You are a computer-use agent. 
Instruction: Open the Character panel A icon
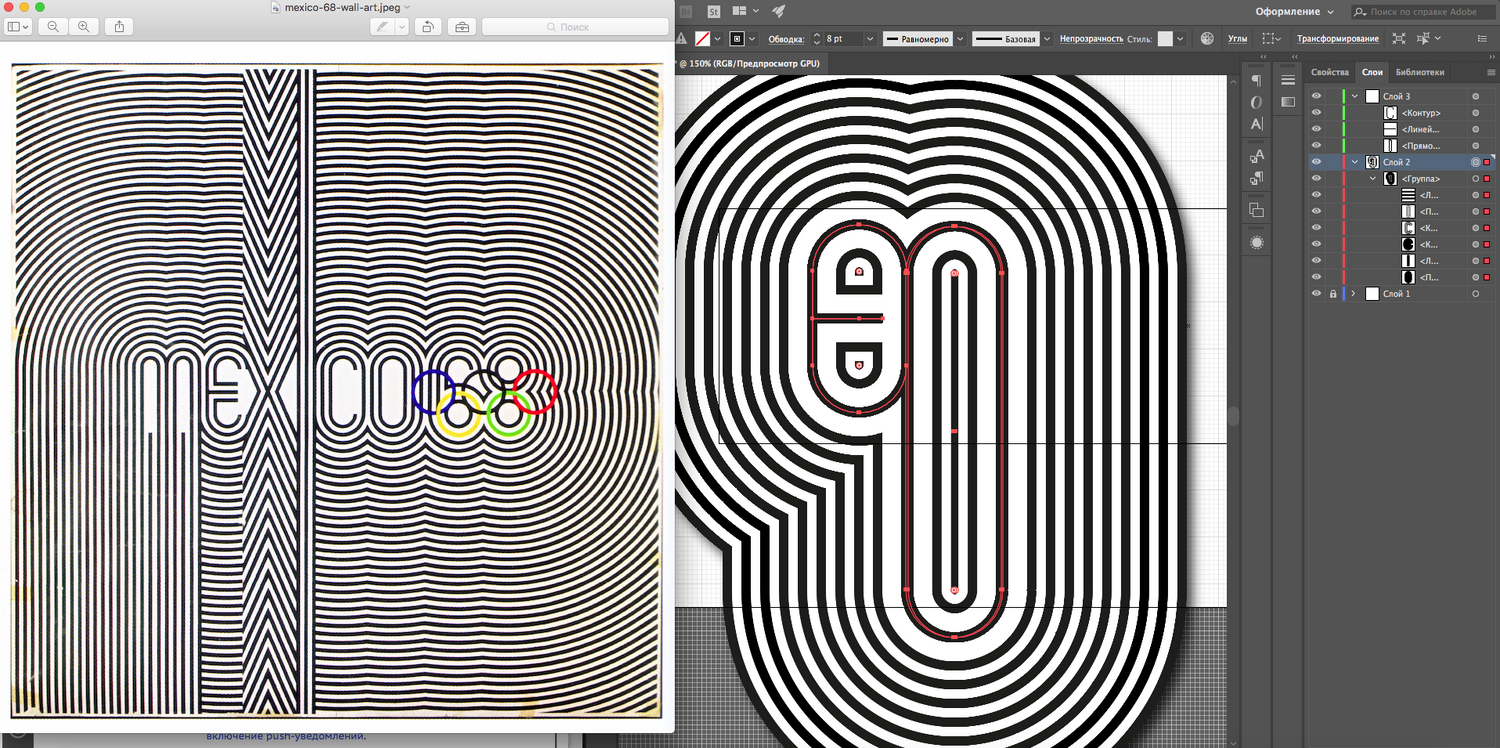[1257, 124]
